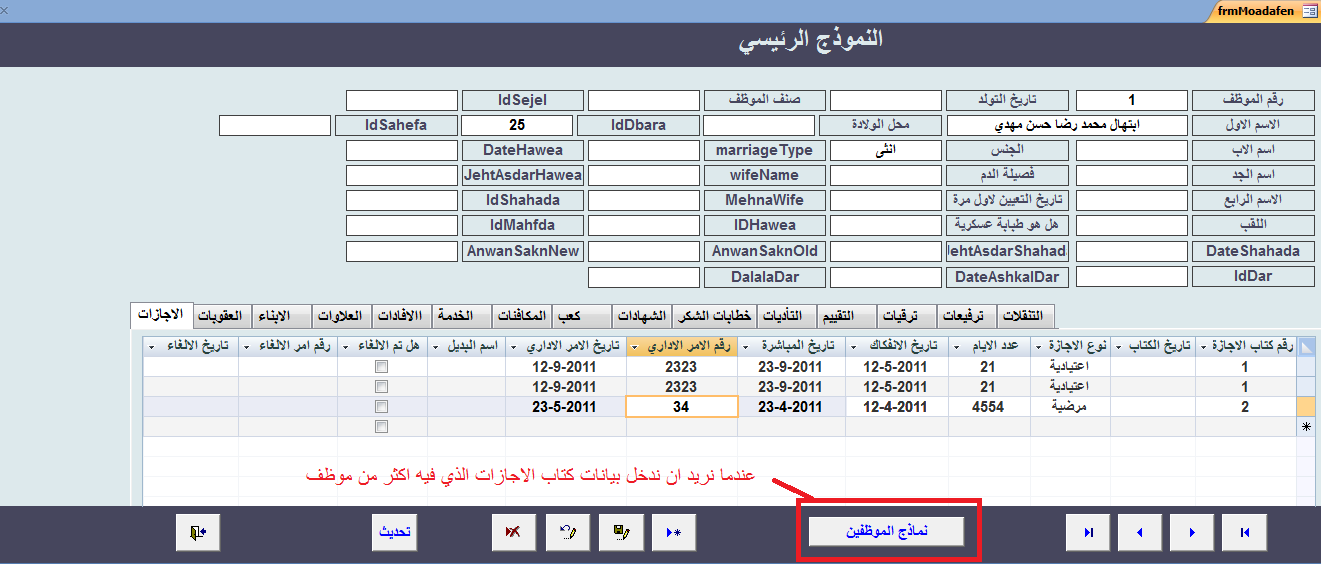The width and height of the screenshot is (1321, 564).
Task: Click the add new record icon button
Action: click(674, 533)
